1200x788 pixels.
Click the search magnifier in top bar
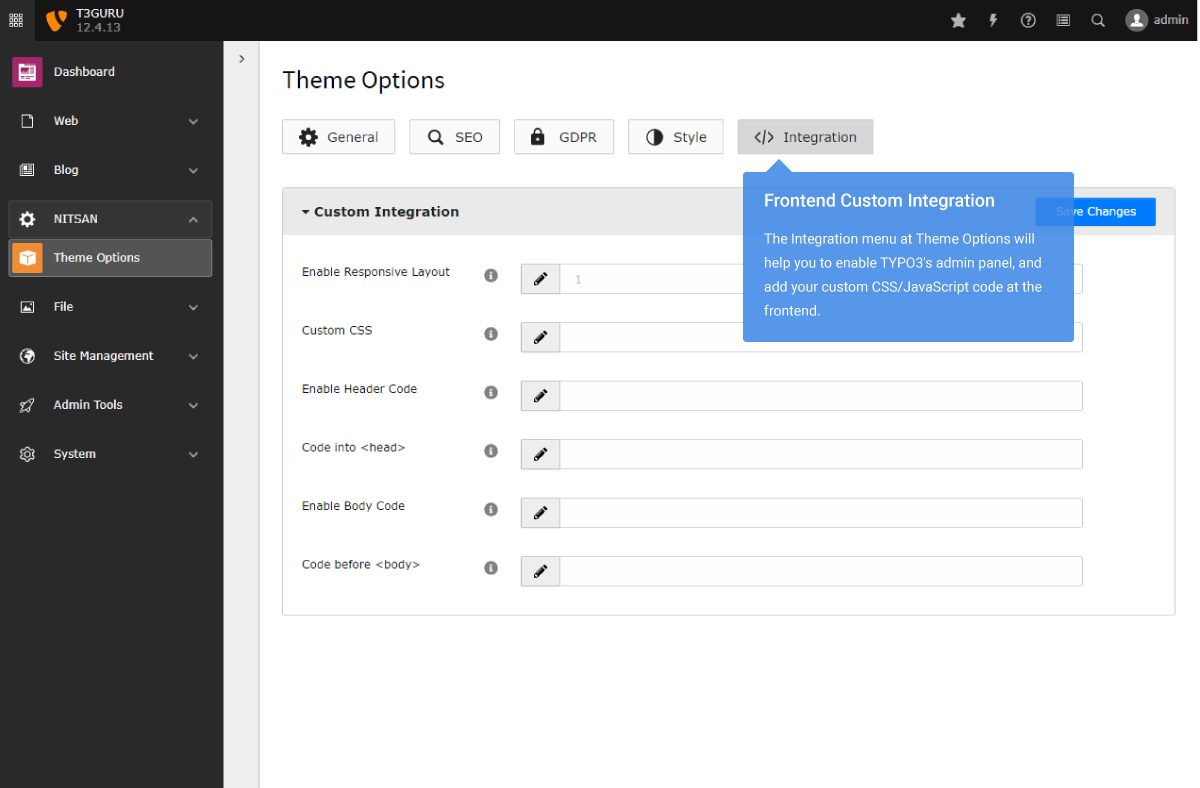1098,20
